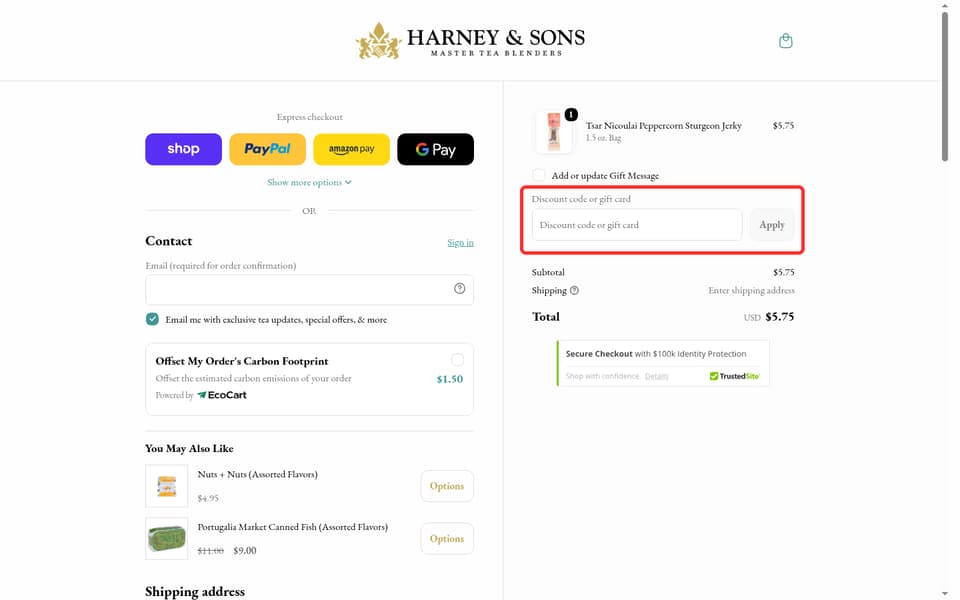Pay with Amazon Pay button
Screen dimensions: 960x600
point(351,149)
